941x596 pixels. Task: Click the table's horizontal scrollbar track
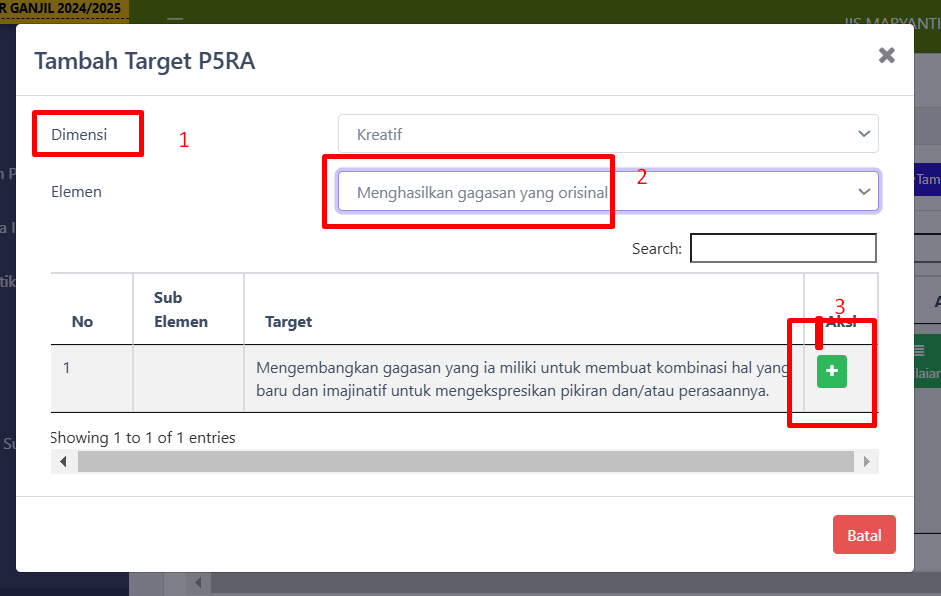(465, 462)
